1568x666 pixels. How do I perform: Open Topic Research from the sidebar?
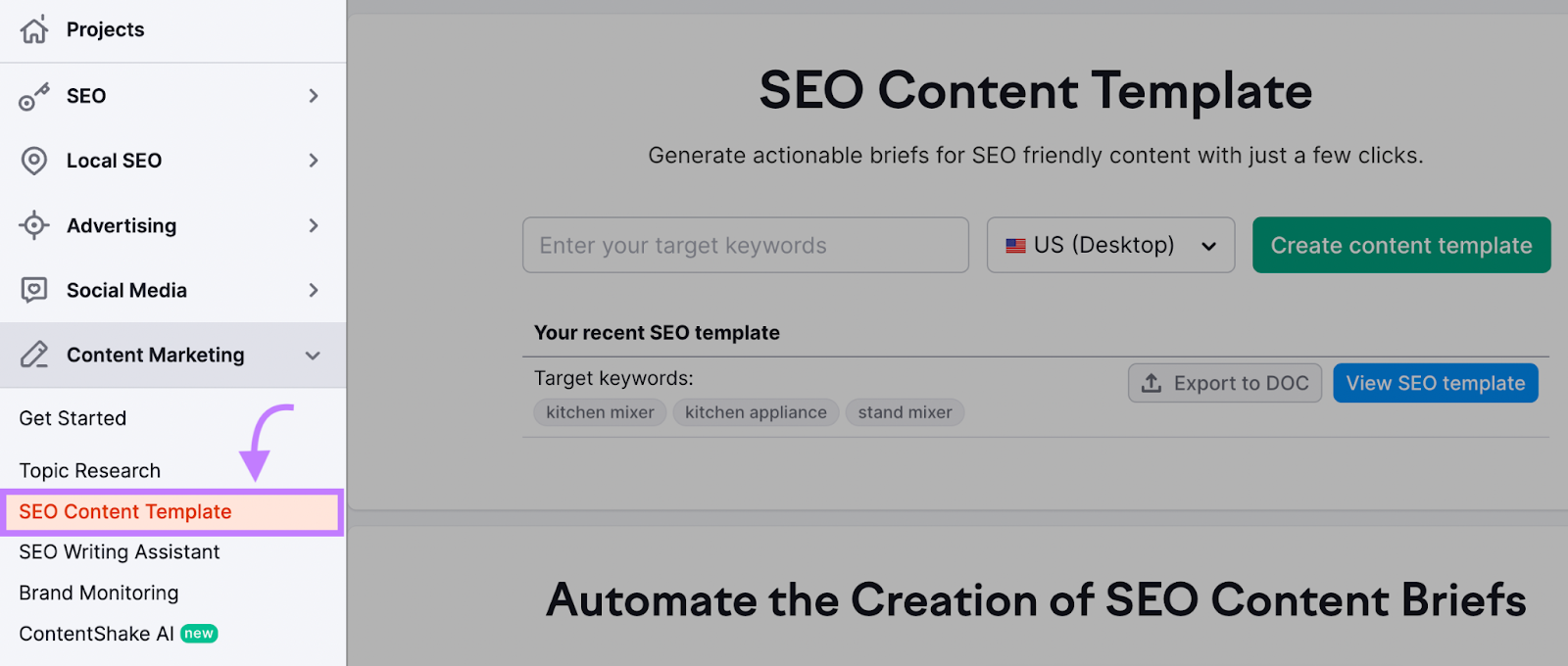click(x=89, y=470)
